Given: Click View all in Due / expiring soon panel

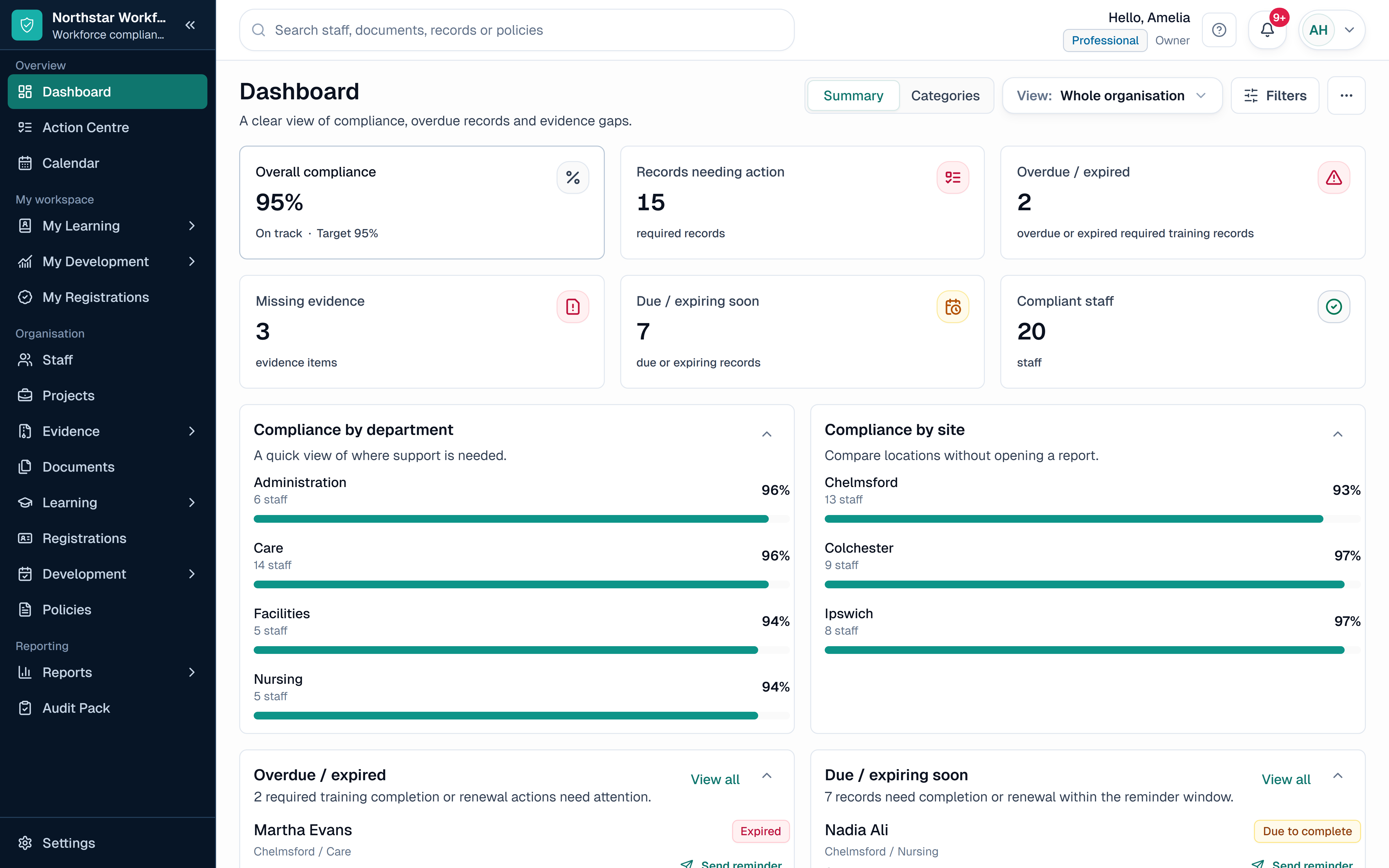Looking at the screenshot, I should coord(1286,779).
